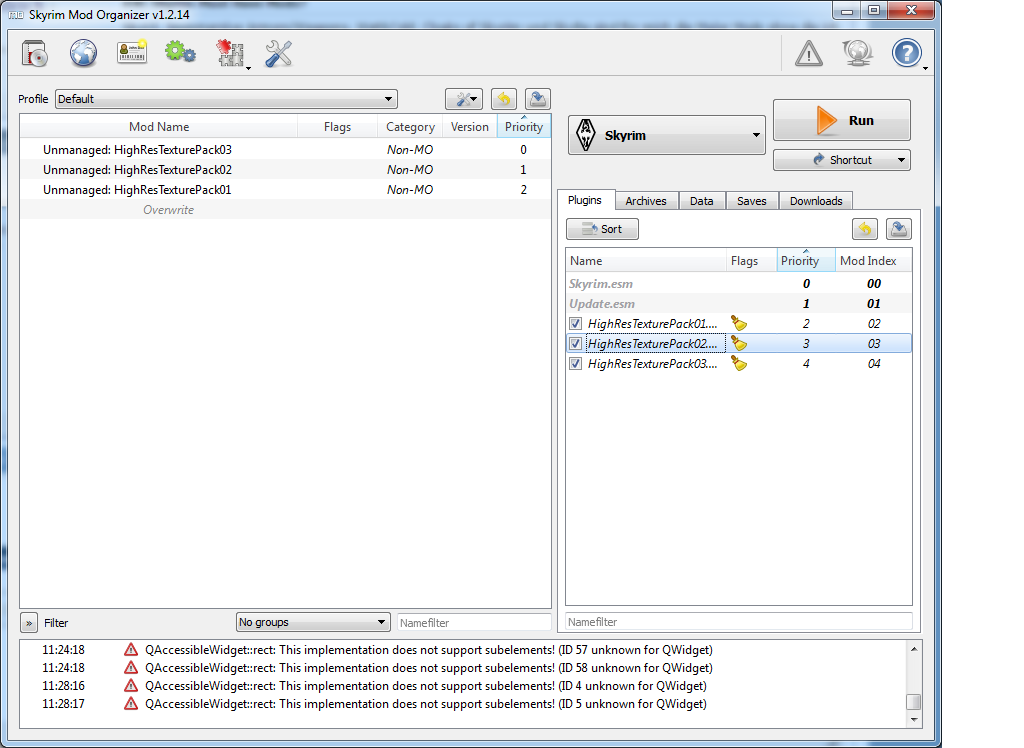Click the create plugin list backup icon
The width and height of the screenshot is (1024, 748).
coord(899,229)
